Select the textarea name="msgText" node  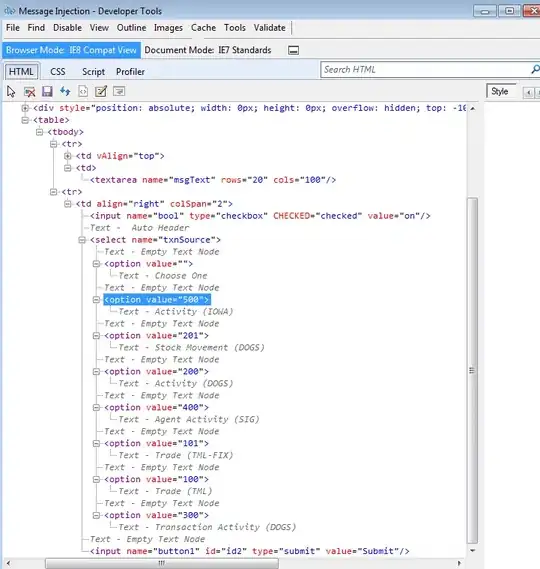click(x=213, y=180)
